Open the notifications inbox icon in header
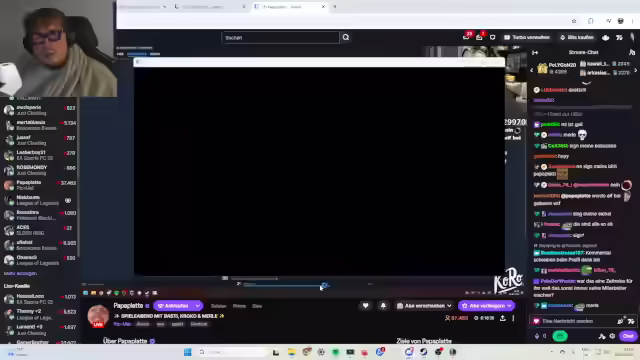This screenshot has height=360, width=640. [x=479, y=37]
